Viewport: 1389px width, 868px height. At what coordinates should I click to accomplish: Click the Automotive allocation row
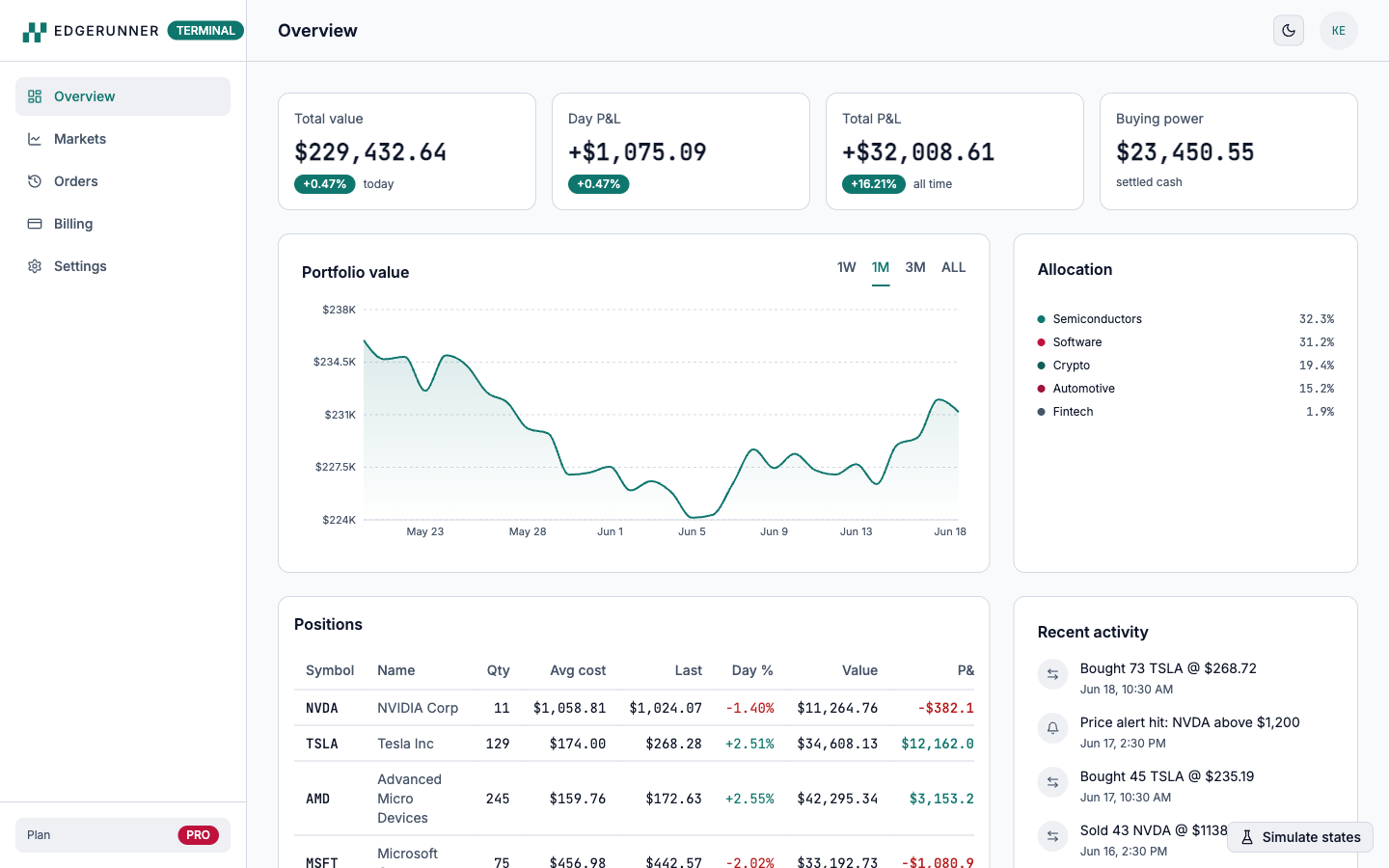pos(1185,389)
